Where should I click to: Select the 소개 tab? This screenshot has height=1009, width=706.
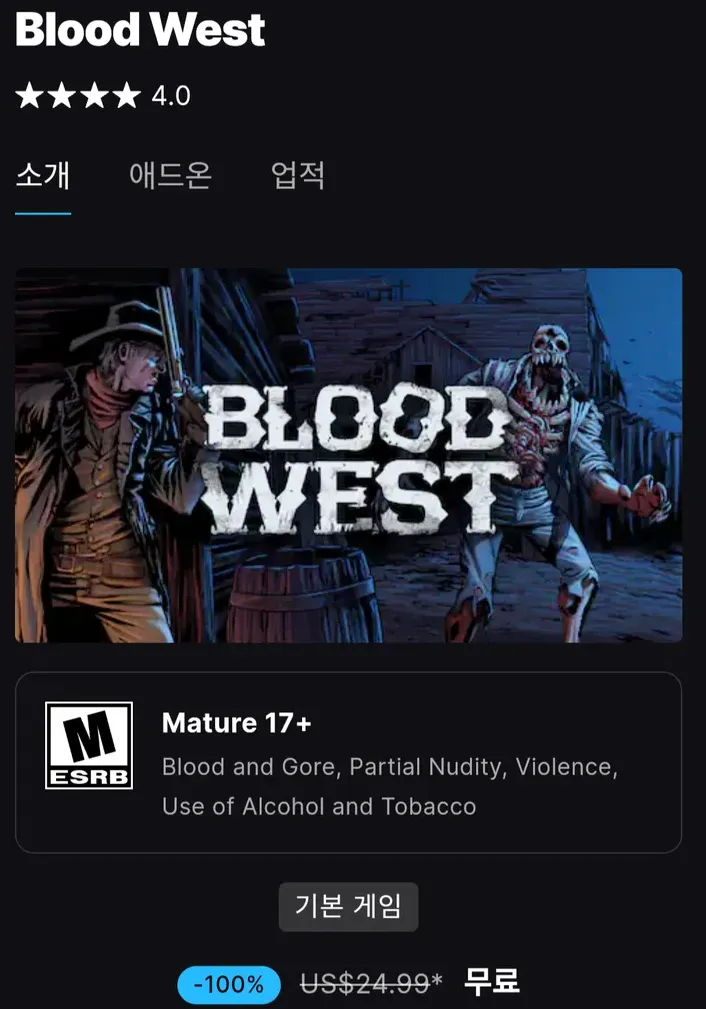pos(42,175)
